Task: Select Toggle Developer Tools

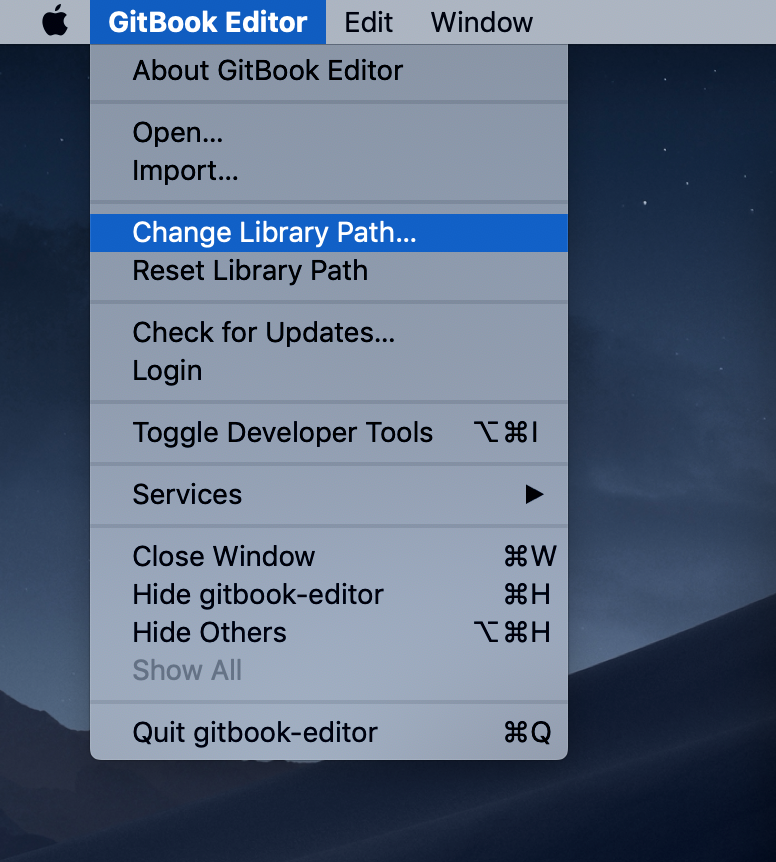Action: click(283, 433)
